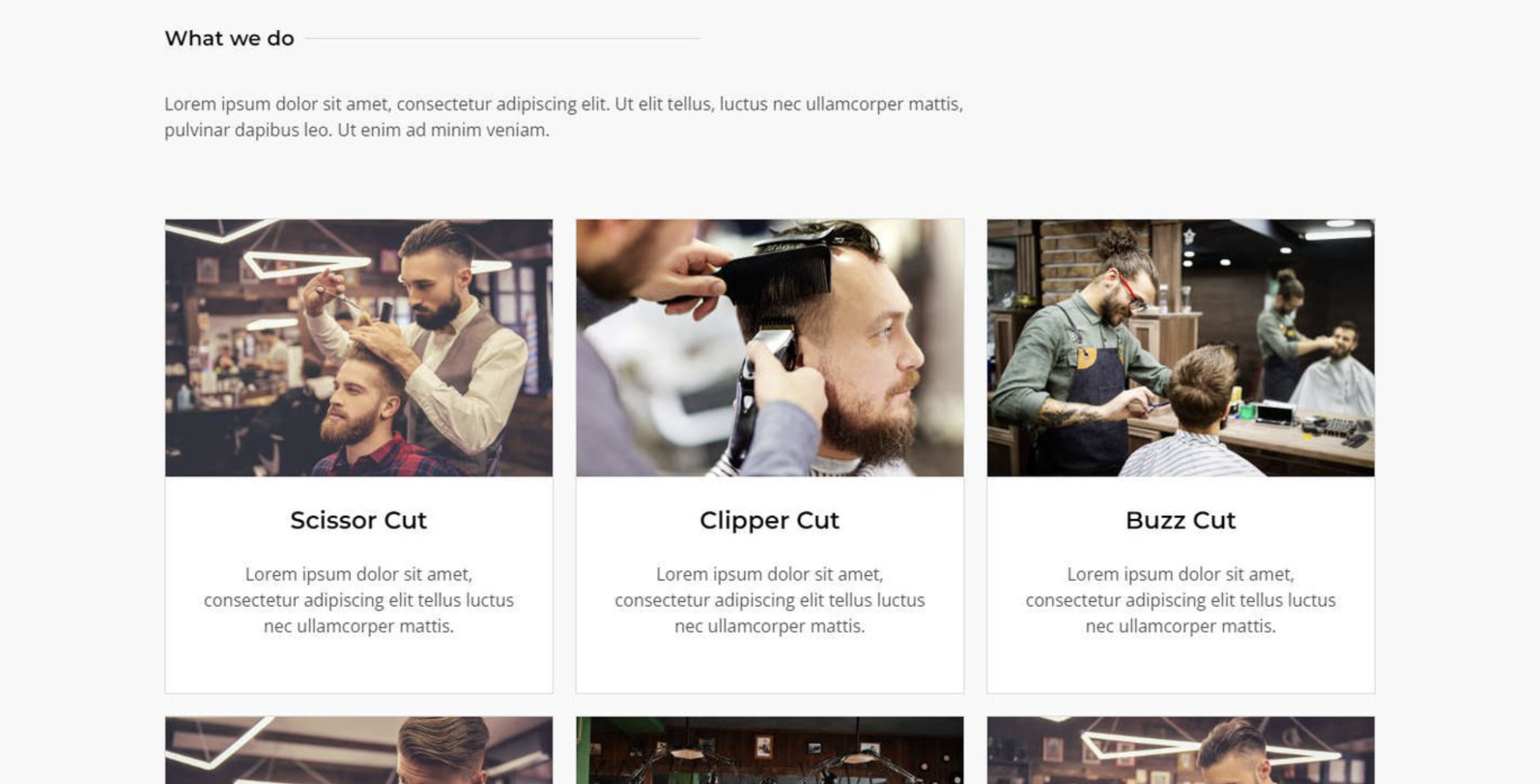Open the Buzz Cut photo
The image size is (1540, 784).
tap(1180, 348)
